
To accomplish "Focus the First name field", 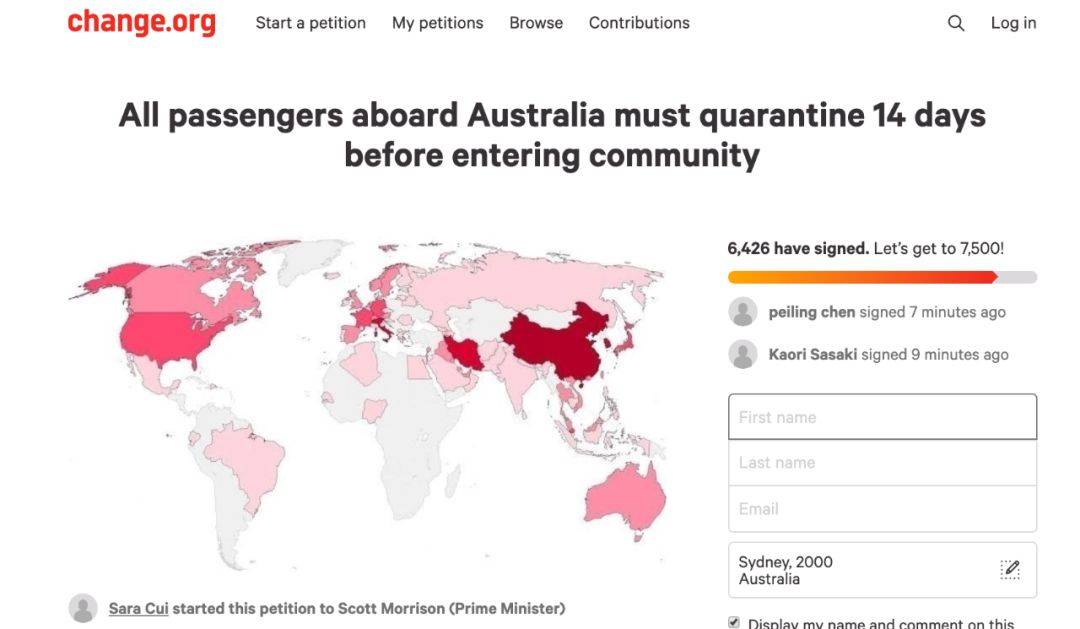I will click(882, 417).
